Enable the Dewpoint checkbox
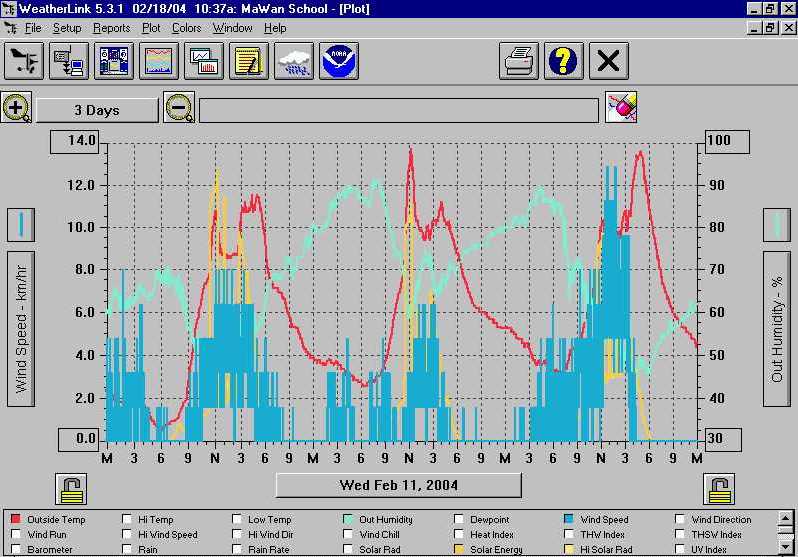Image resolution: width=798 pixels, height=557 pixels. [x=459, y=519]
